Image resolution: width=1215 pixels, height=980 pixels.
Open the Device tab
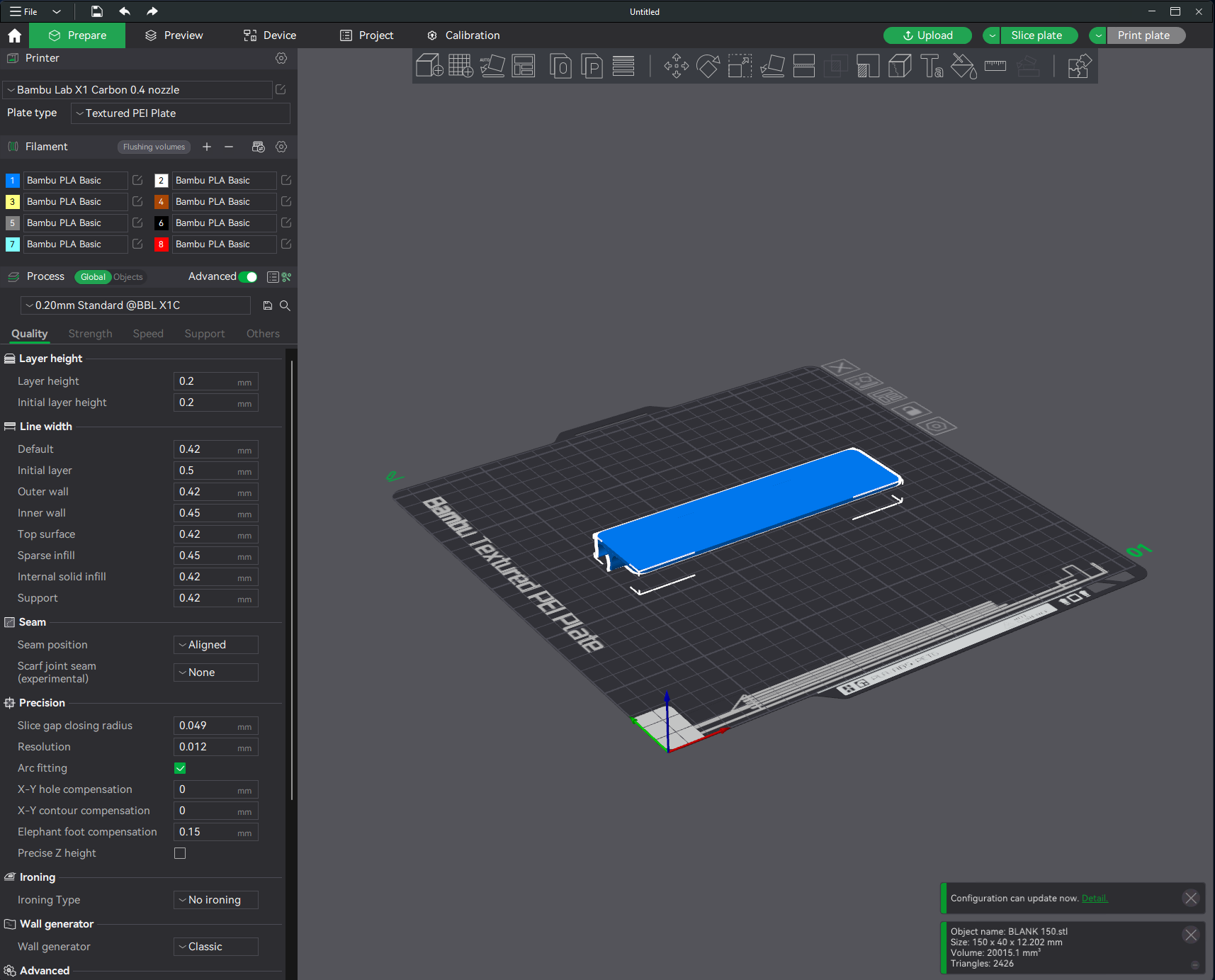click(x=270, y=35)
